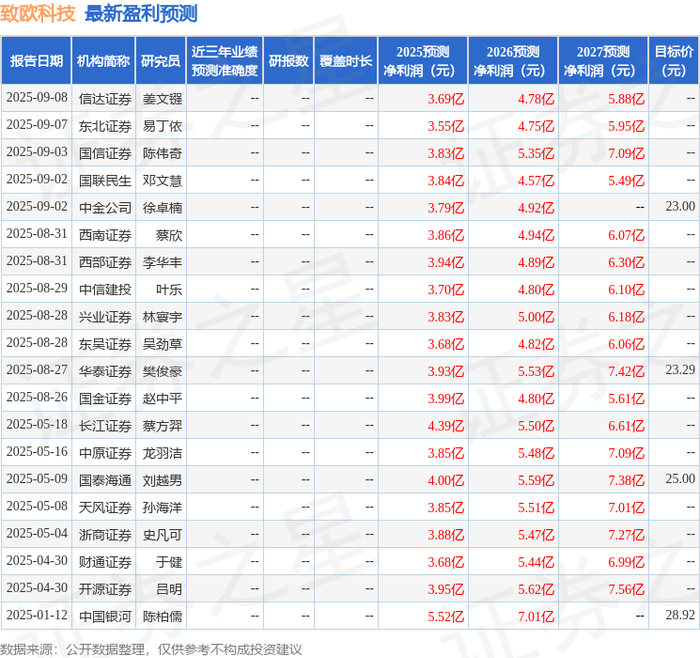700x658 pixels.
Task: Click the 2026预测净利润 column header
Action: (x=513, y=61)
